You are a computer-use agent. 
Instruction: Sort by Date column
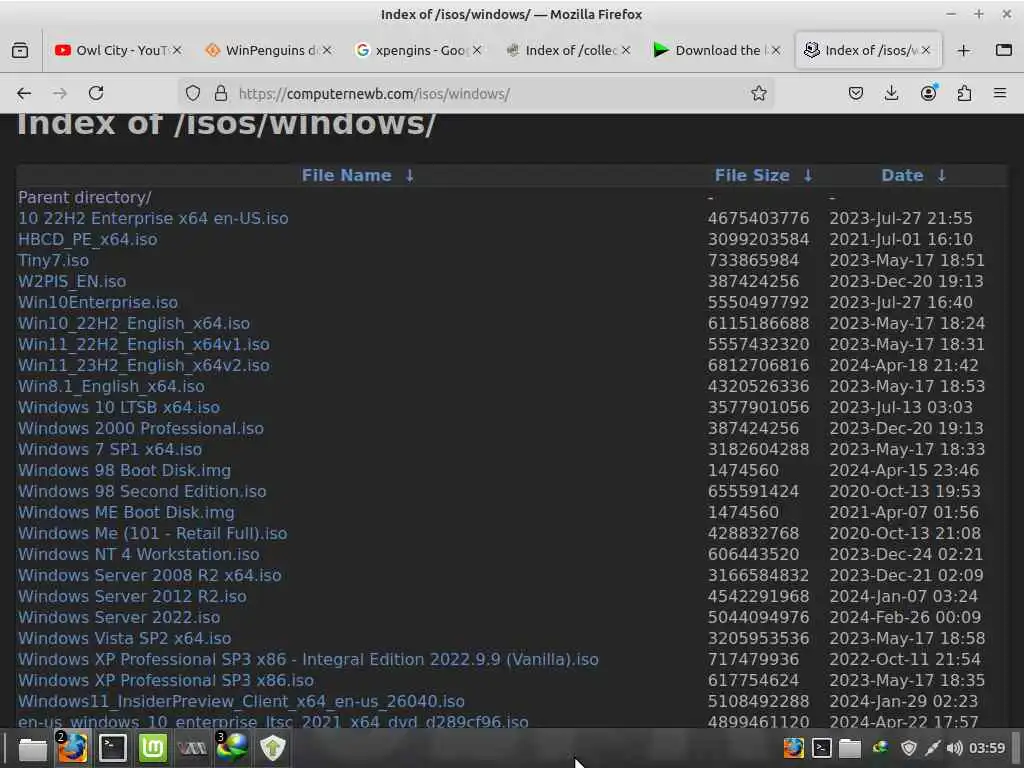tap(902, 175)
